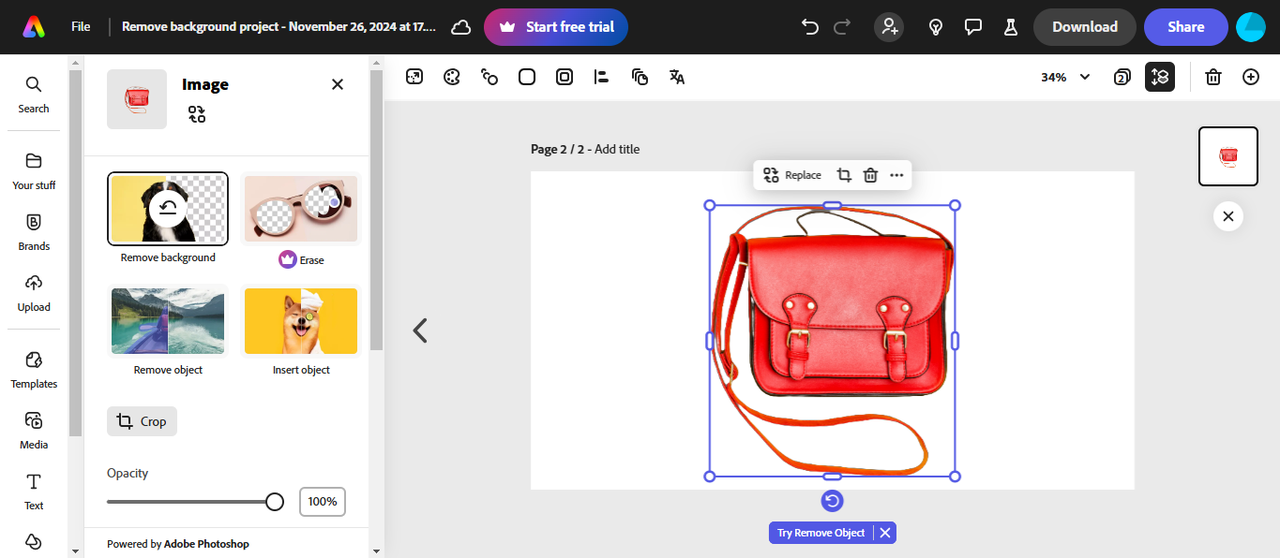Open the 34% zoom dropdown
The width and height of the screenshot is (1280, 558).
coord(1065,77)
